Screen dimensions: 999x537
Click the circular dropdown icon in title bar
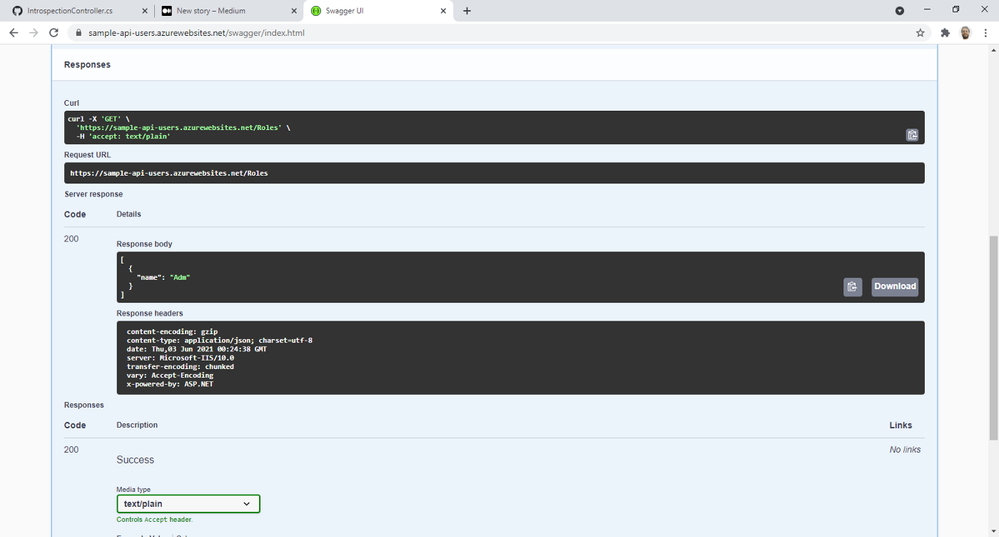coord(900,11)
